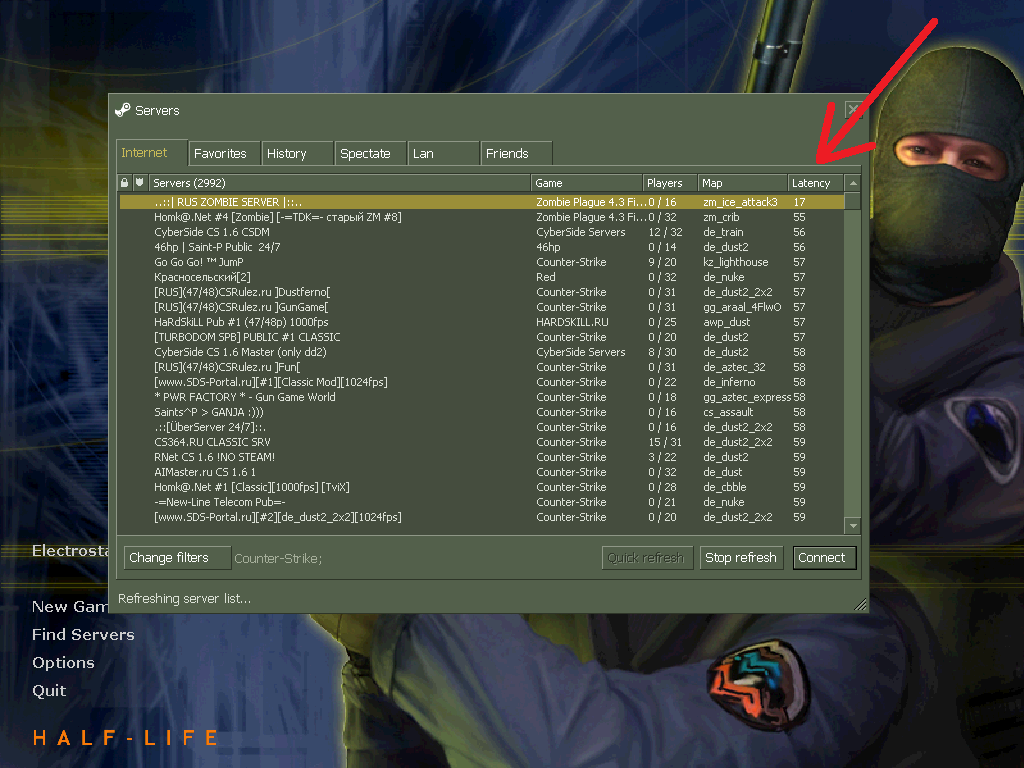Viewport: 1024px width, 768px height.
Task: Sort list by Players column header
Action: pyautogui.click(x=669, y=183)
